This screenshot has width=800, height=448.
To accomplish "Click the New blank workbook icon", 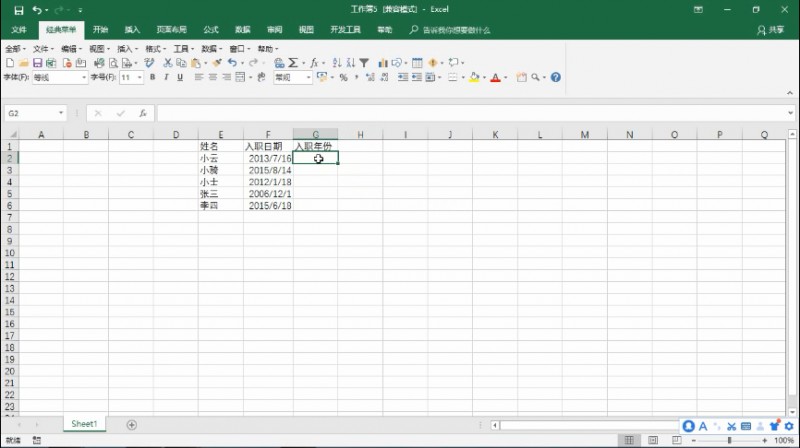I will point(10,63).
